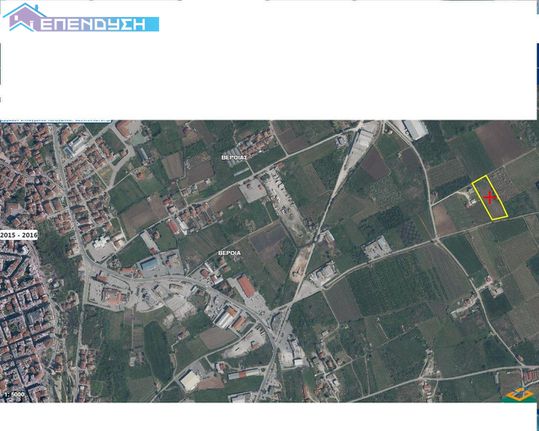539x431 pixels.
Task: Click the red-roofed warehouse in the map center
Action: (x=246, y=286)
